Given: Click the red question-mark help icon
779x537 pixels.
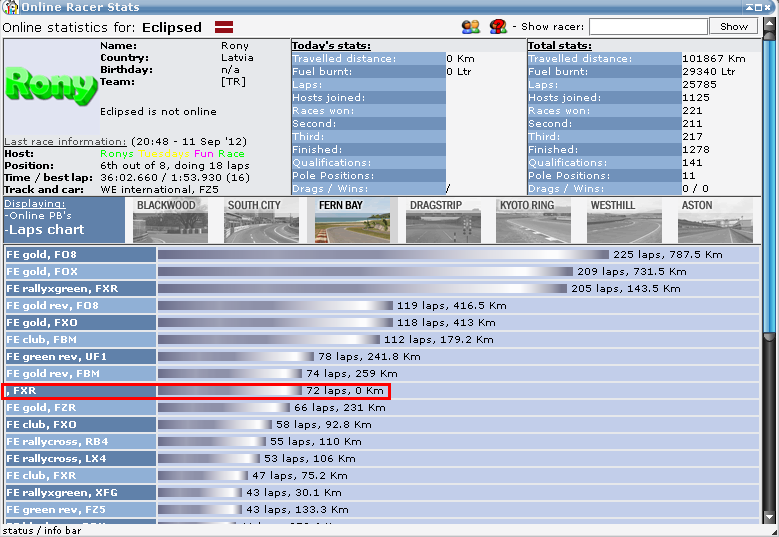Looking at the screenshot, I should [x=498, y=27].
